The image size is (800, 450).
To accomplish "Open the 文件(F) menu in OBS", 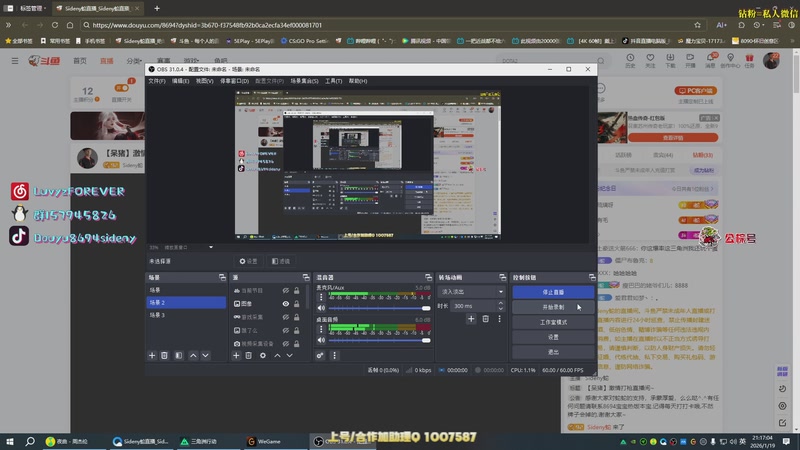I will (157, 81).
